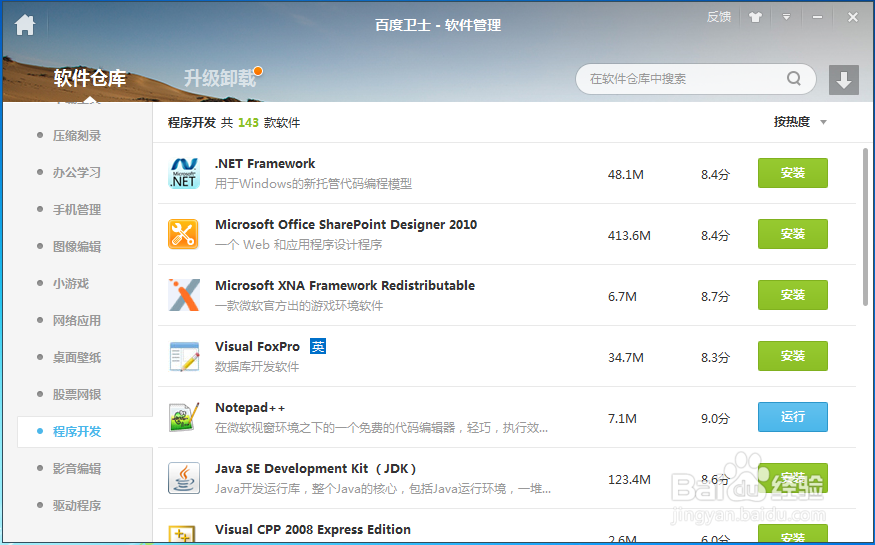The image size is (875, 545).
Task: Install Microsoft Office SharePoint Designer 2010
Action: (x=792, y=234)
